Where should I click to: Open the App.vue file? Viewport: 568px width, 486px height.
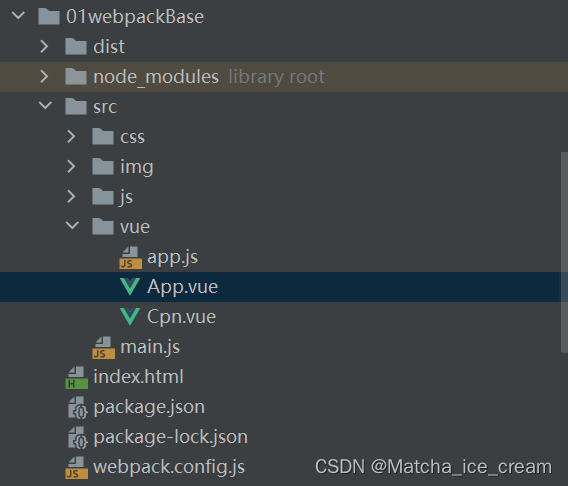183,287
